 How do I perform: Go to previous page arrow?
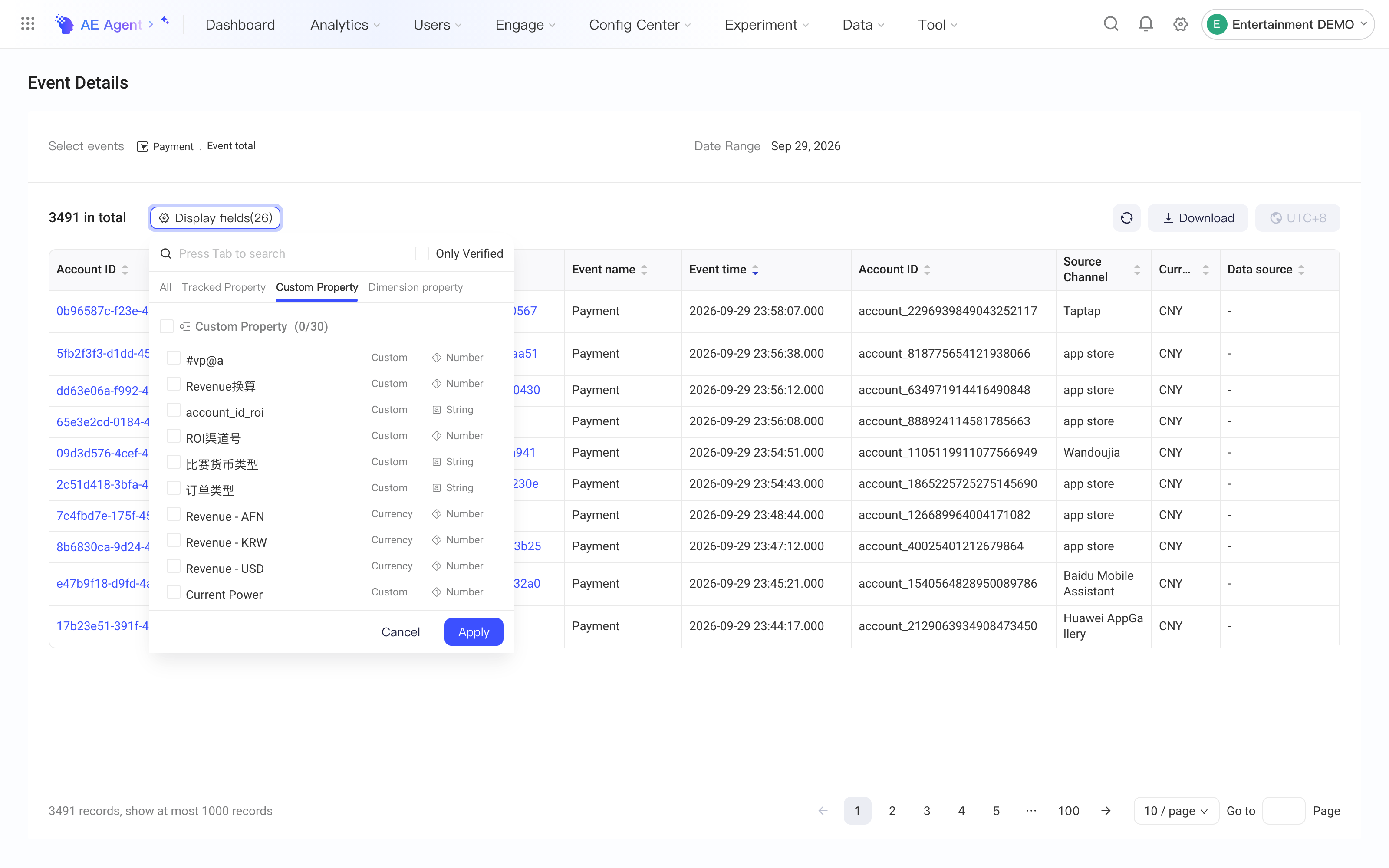tap(823, 811)
